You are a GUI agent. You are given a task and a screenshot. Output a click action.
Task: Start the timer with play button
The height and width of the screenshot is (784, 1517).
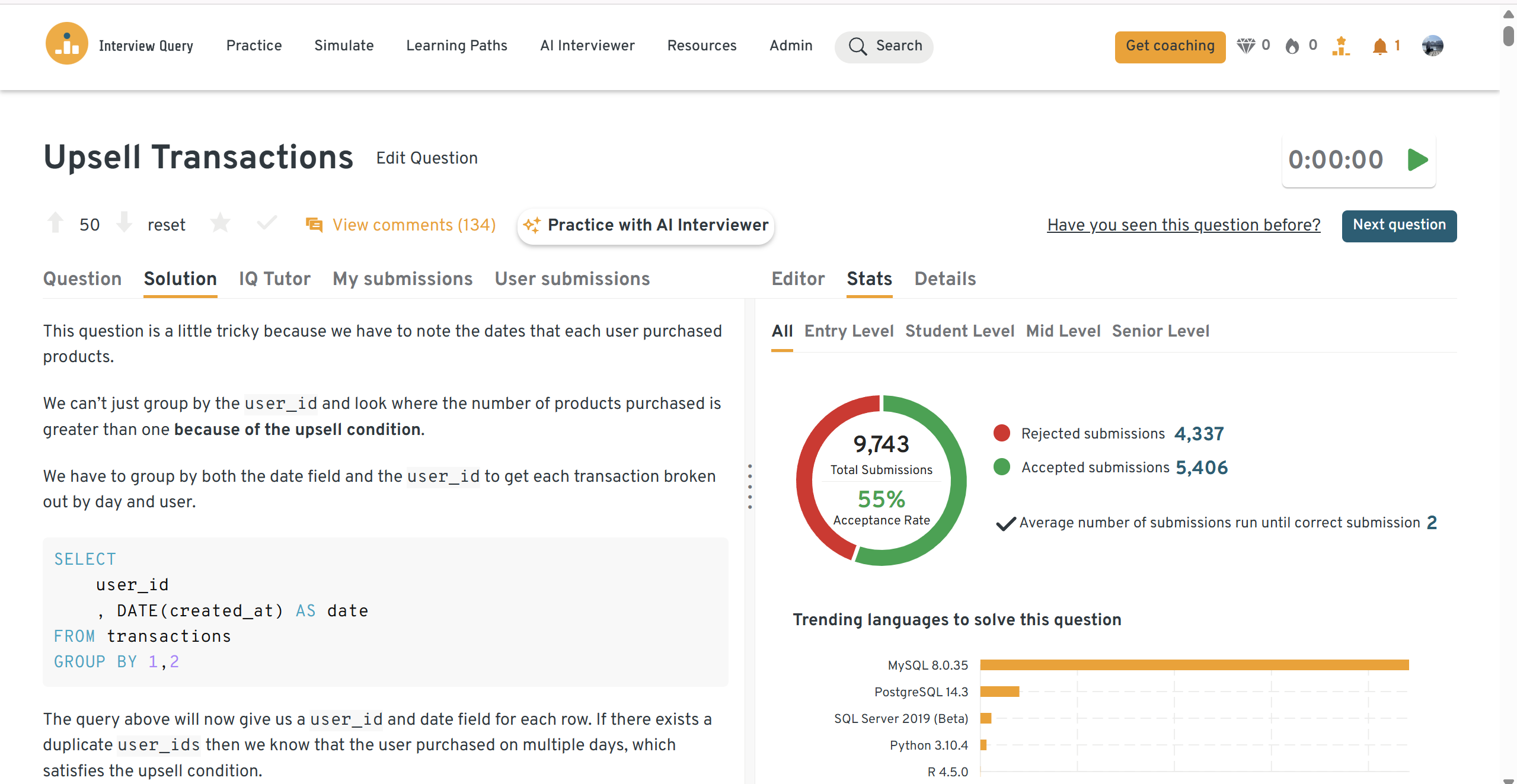(x=1417, y=159)
